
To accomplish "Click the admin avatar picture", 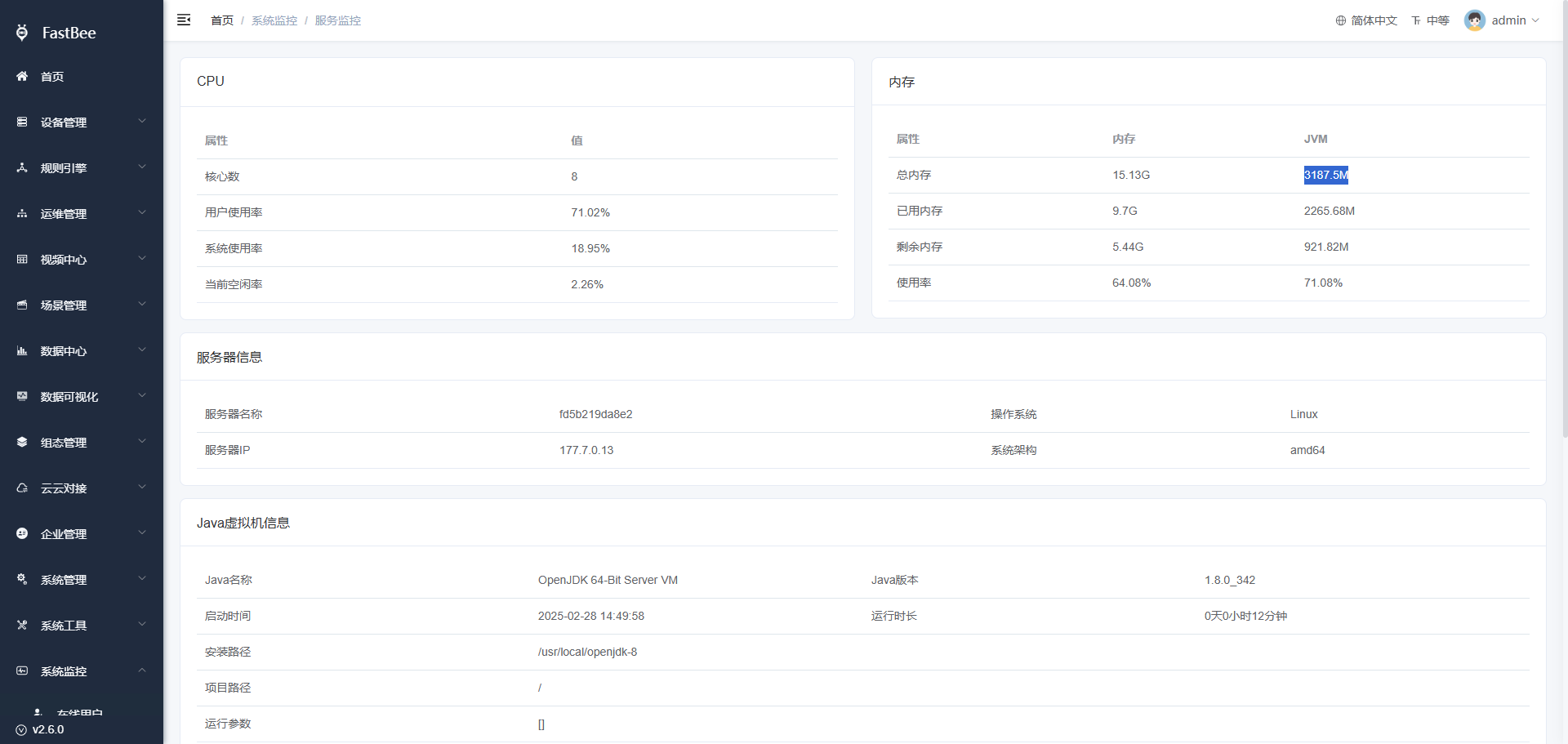I will [1475, 20].
